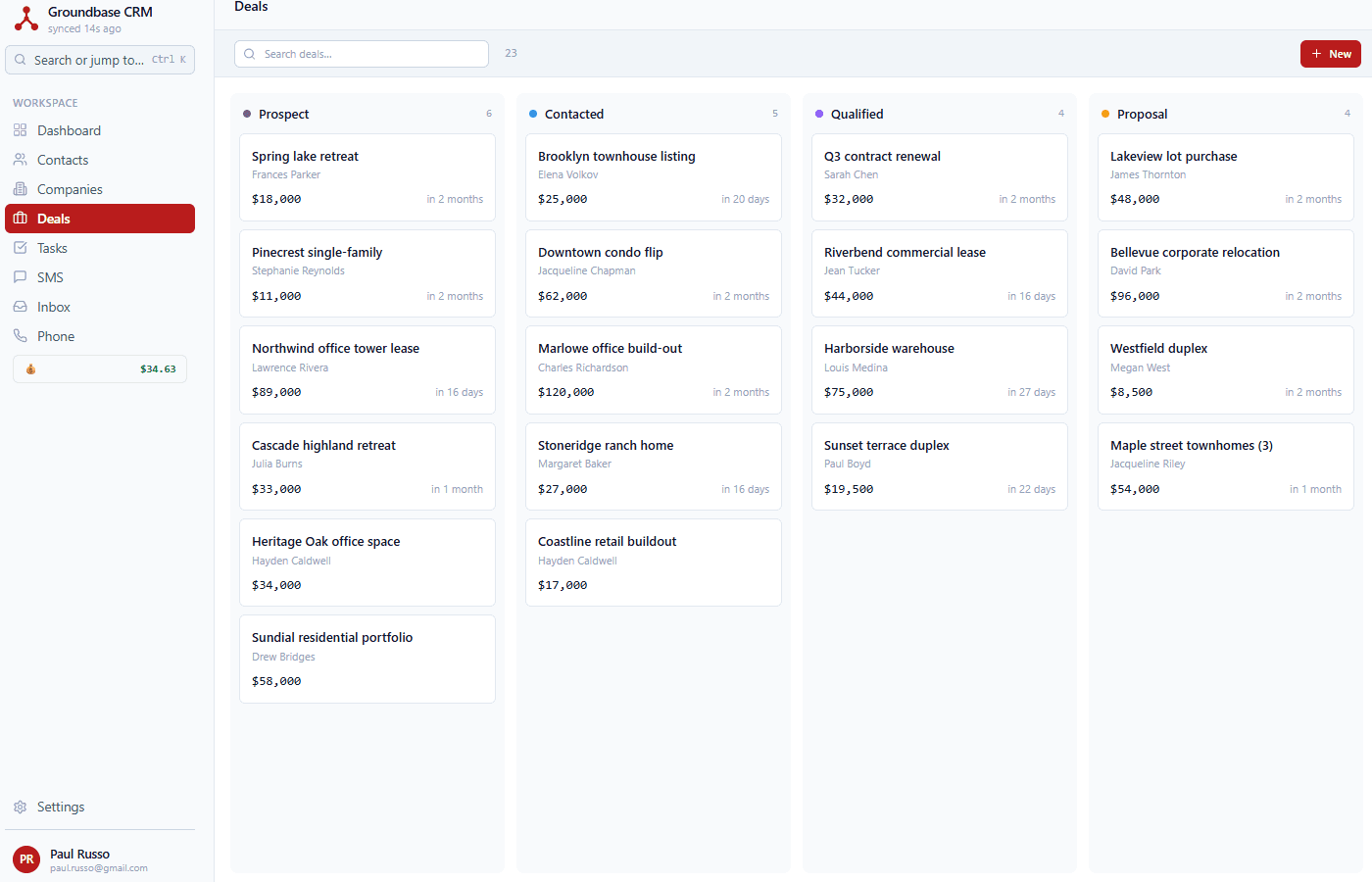Open the Spring lake retreat deal card
The height and width of the screenshot is (882, 1372).
point(367,177)
